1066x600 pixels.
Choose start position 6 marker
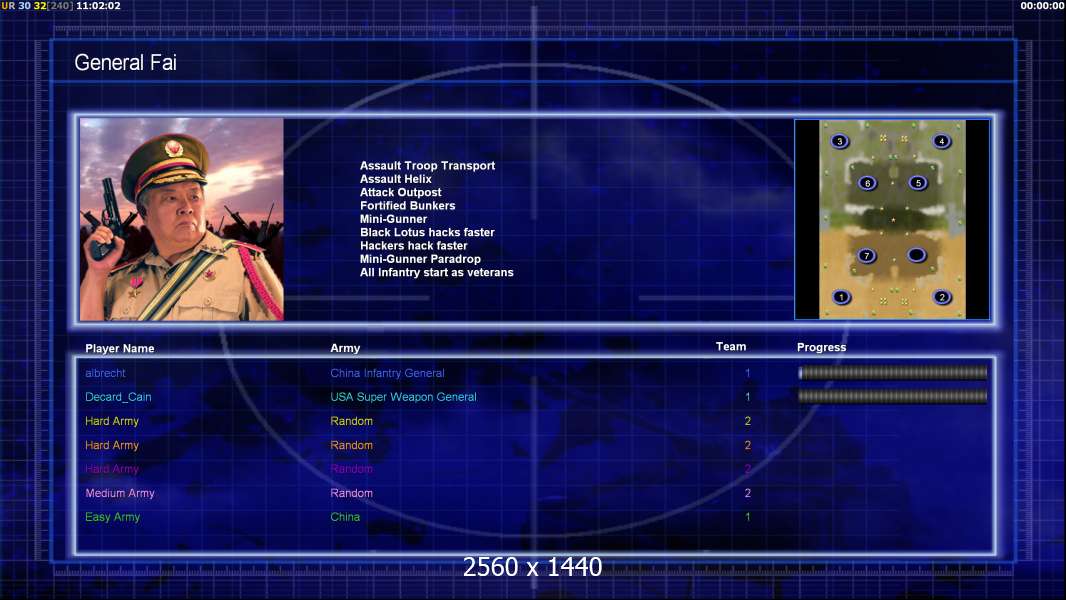[867, 183]
